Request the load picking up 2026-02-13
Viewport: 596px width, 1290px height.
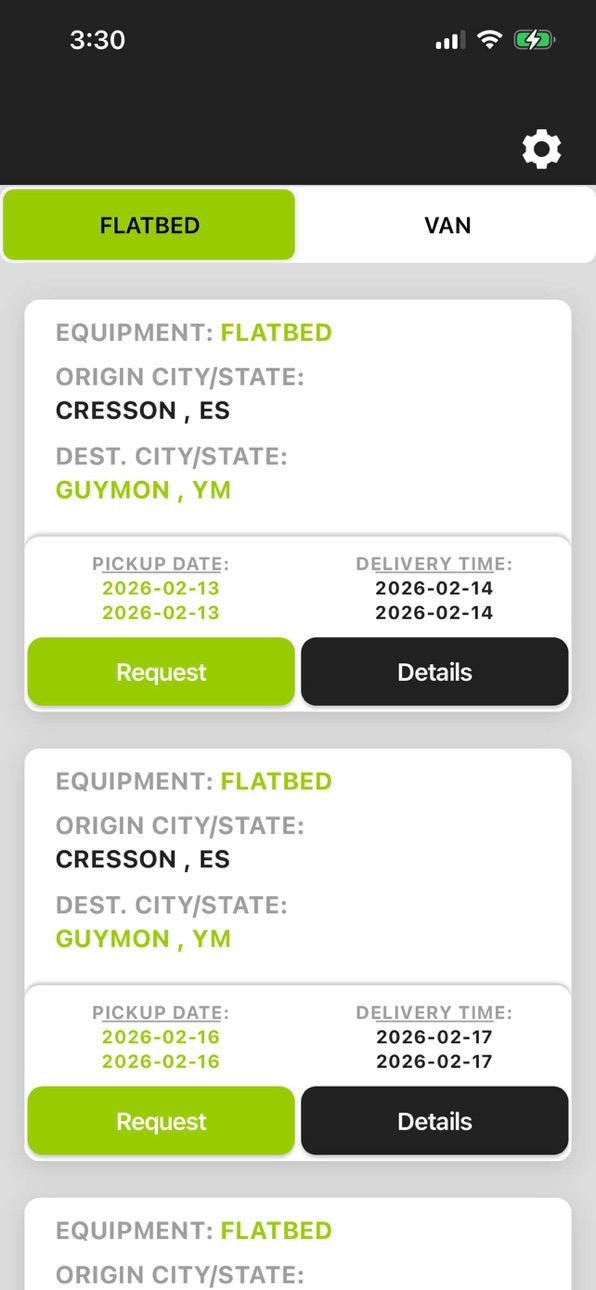coord(161,672)
